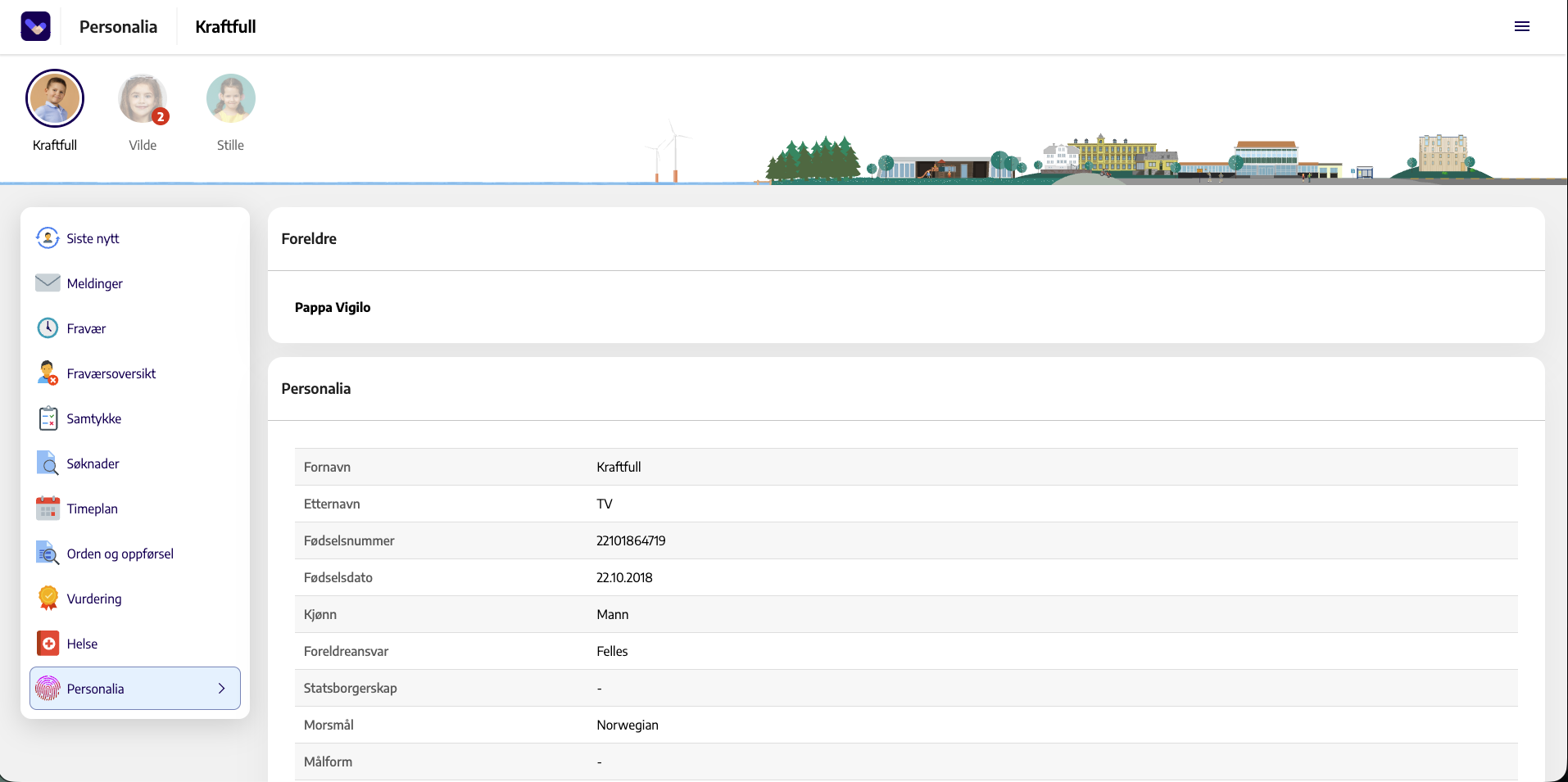Screen dimensions: 1568x782
Task: Click the Foreldre section heading
Action: tap(309, 238)
